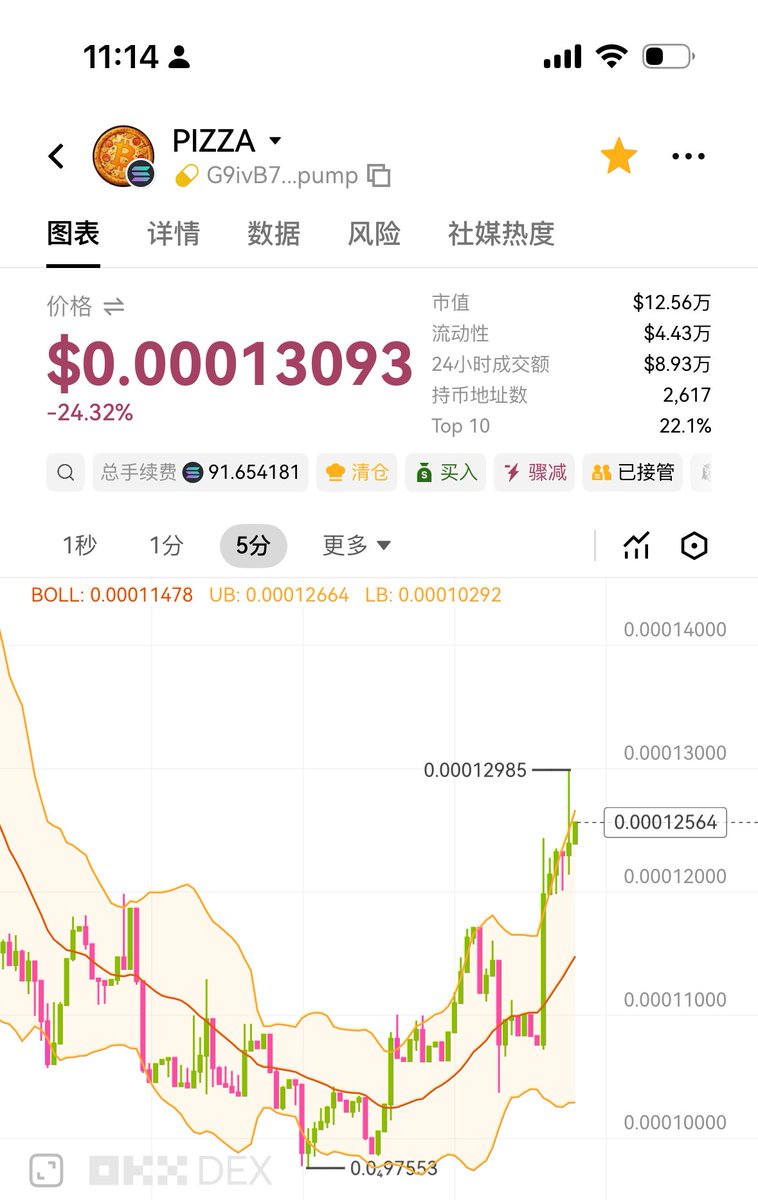This screenshot has width=758, height=1200.
Task: Go back using the left arrow
Action: point(56,156)
